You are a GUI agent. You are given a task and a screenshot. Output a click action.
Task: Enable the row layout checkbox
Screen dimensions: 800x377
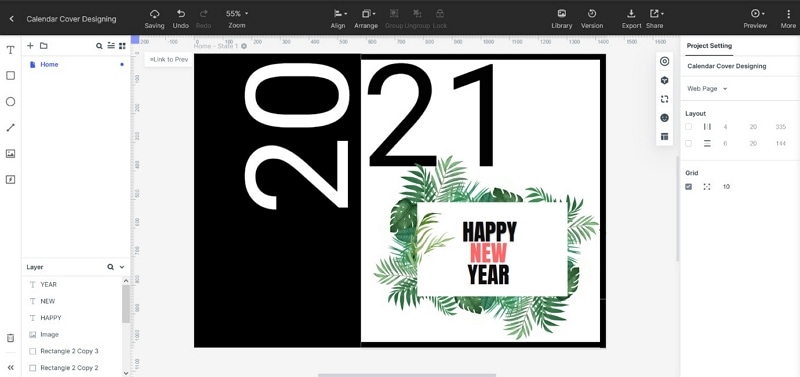click(x=688, y=144)
